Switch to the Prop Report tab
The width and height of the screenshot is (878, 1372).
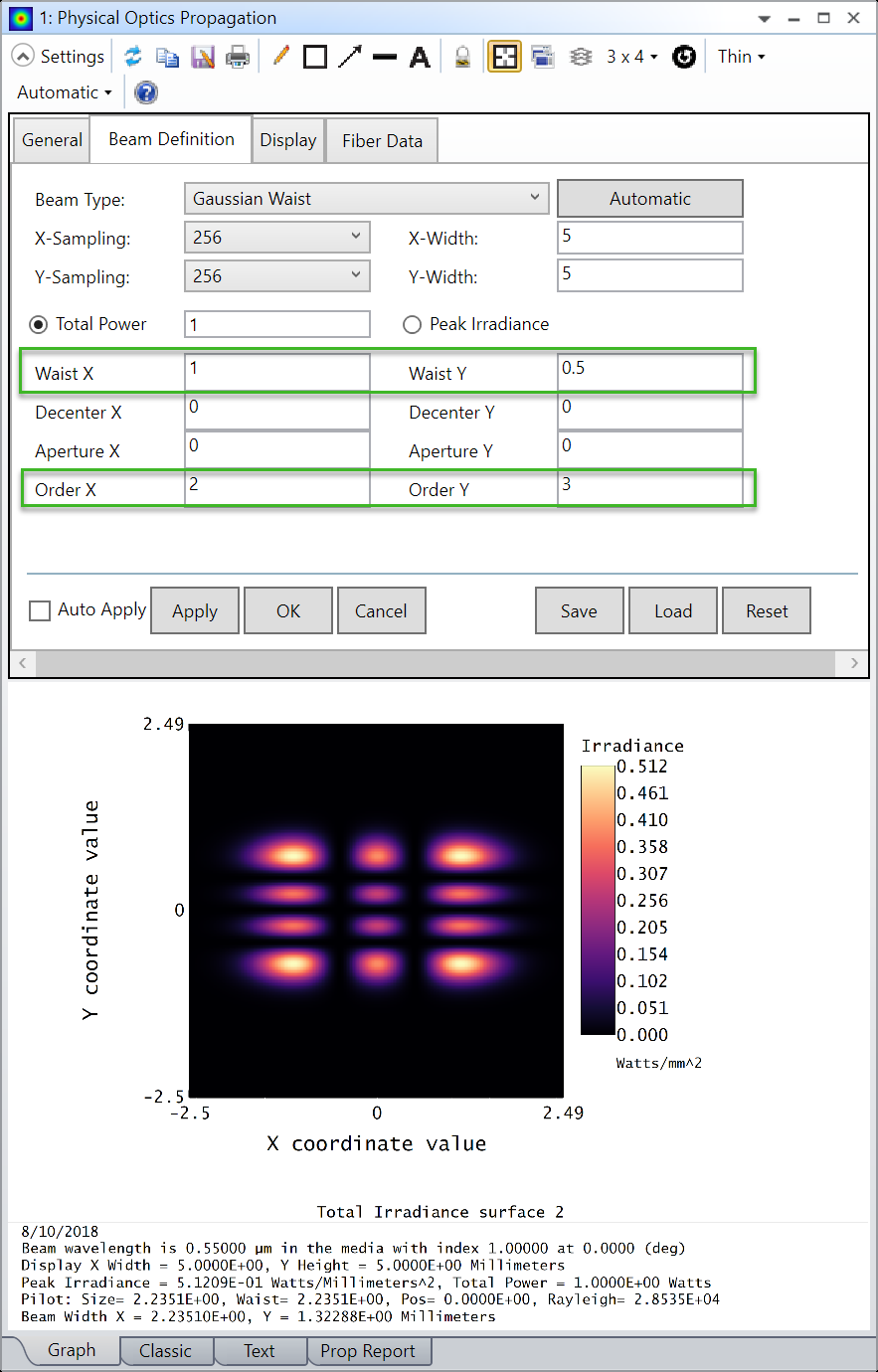tap(367, 1351)
